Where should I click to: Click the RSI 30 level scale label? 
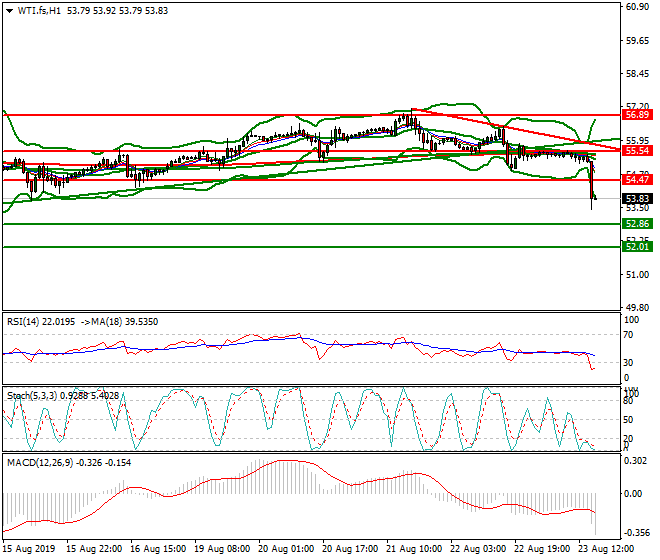[x=628, y=363]
